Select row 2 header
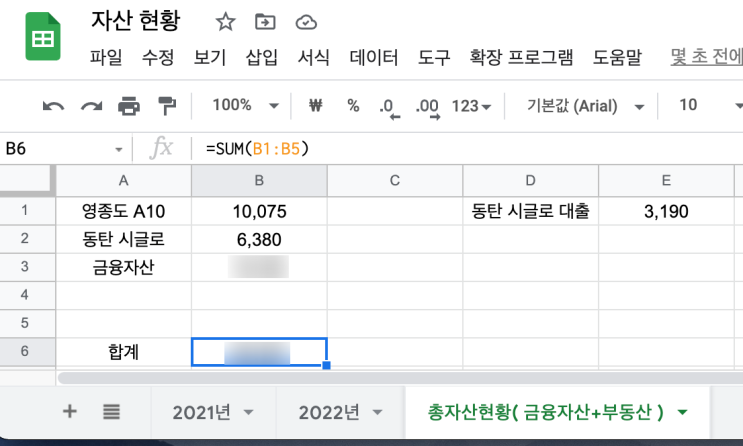 (x=27, y=239)
